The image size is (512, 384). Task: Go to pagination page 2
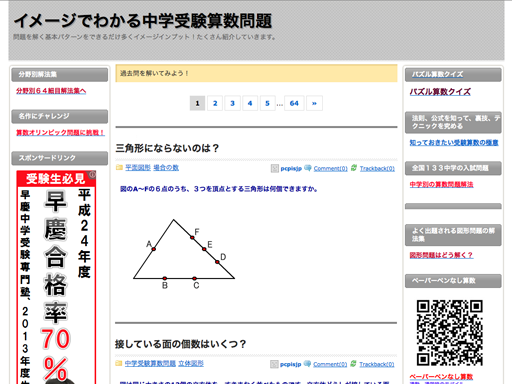(x=215, y=103)
